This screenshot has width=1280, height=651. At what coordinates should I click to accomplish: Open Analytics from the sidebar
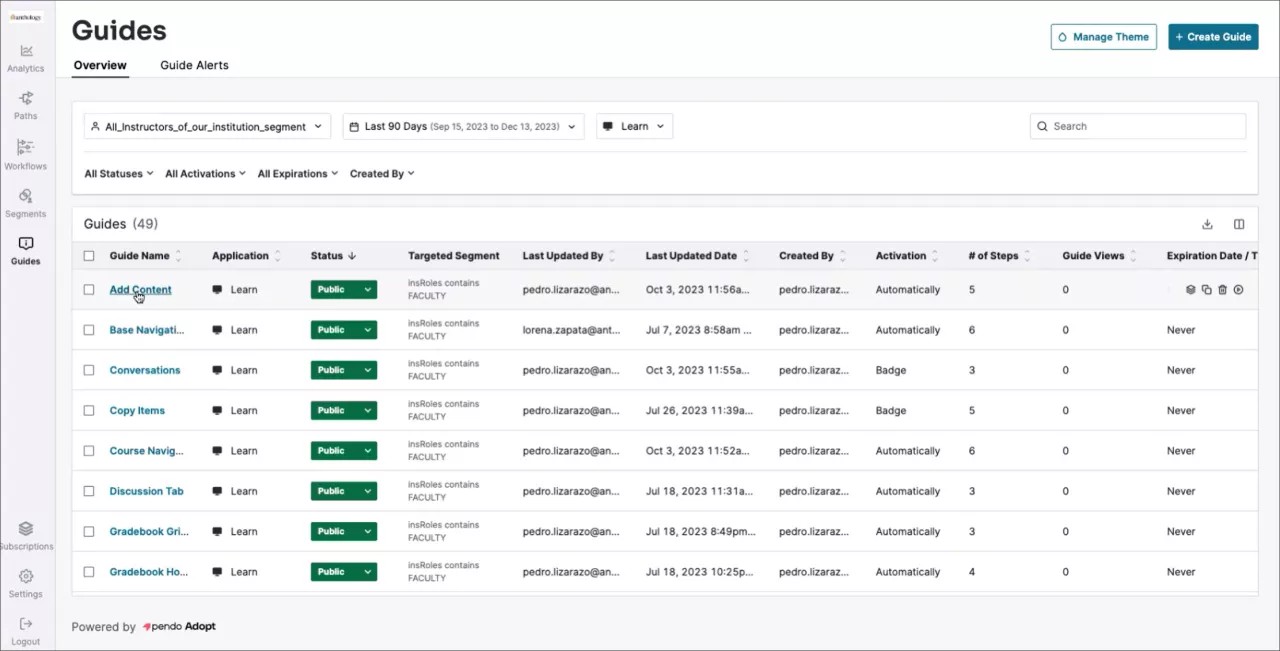[x=26, y=58]
